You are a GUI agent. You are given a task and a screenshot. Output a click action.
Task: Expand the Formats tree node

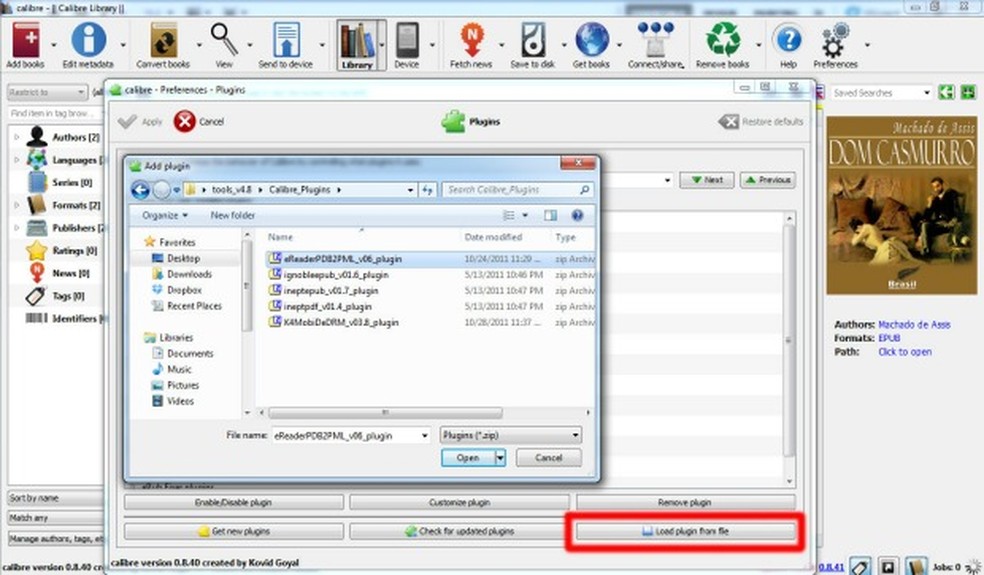click(x=16, y=205)
